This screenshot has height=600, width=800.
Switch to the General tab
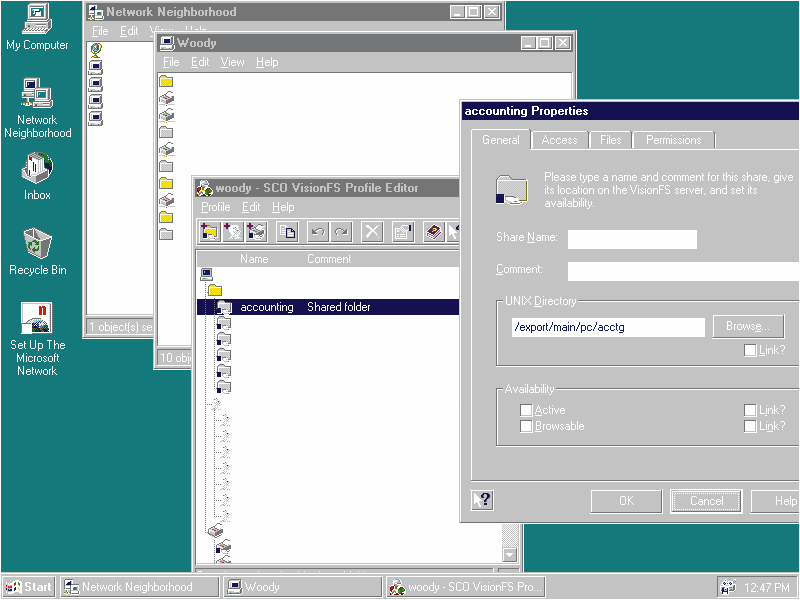501,140
